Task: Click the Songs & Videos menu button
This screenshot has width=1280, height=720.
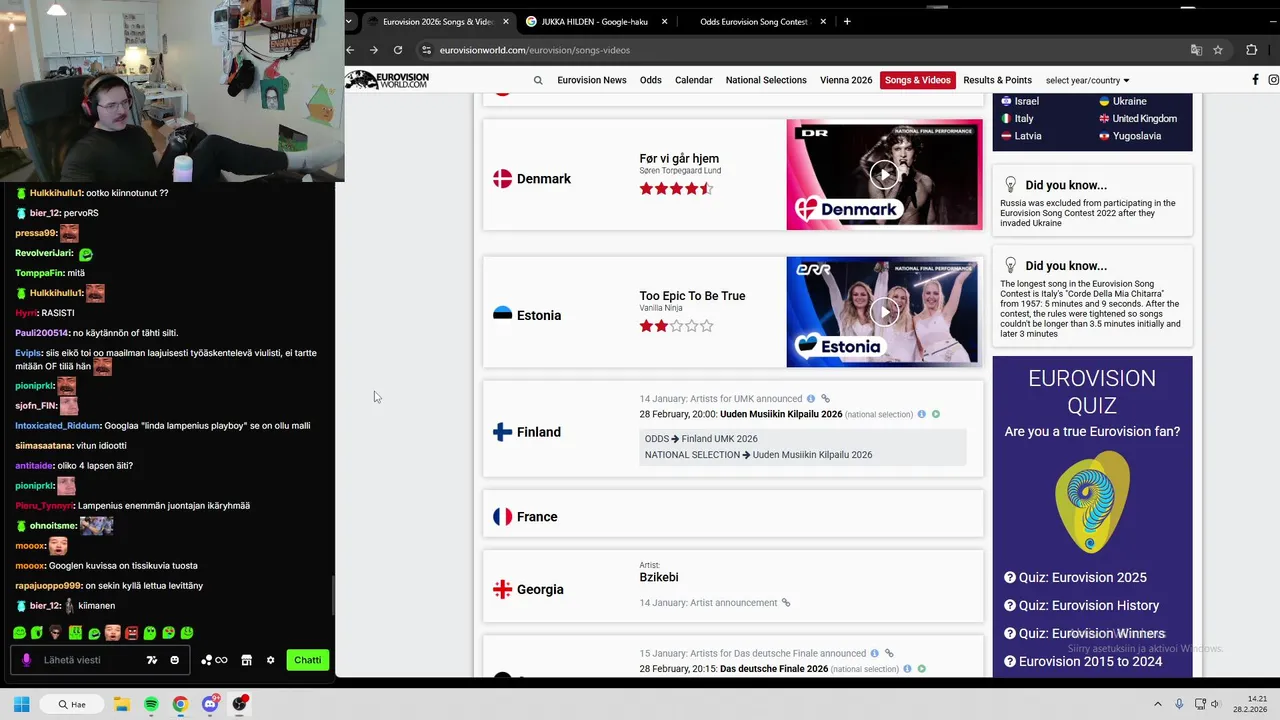Action: [918, 80]
